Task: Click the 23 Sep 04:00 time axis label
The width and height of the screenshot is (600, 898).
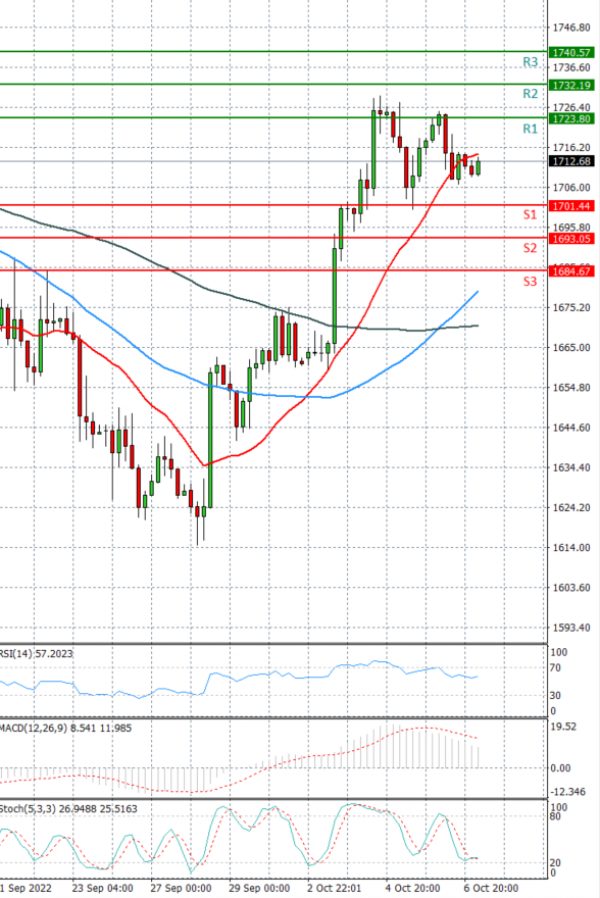Action: [103, 888]
